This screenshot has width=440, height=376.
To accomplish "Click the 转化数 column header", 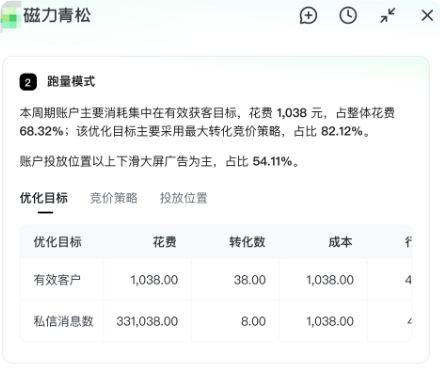I will (x=247, y=242).
